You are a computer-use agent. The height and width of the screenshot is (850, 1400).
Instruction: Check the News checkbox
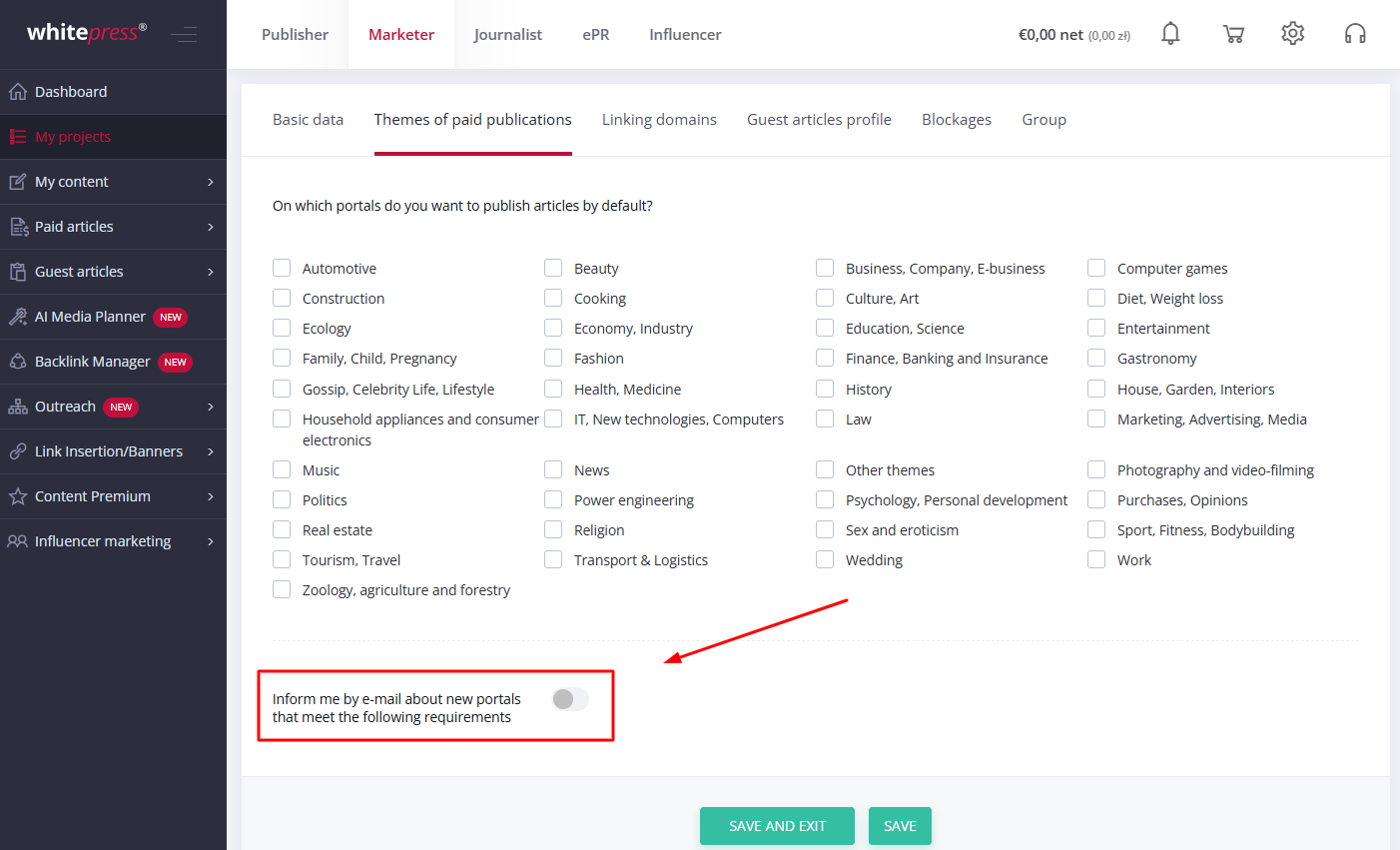[x=553, y=469]
